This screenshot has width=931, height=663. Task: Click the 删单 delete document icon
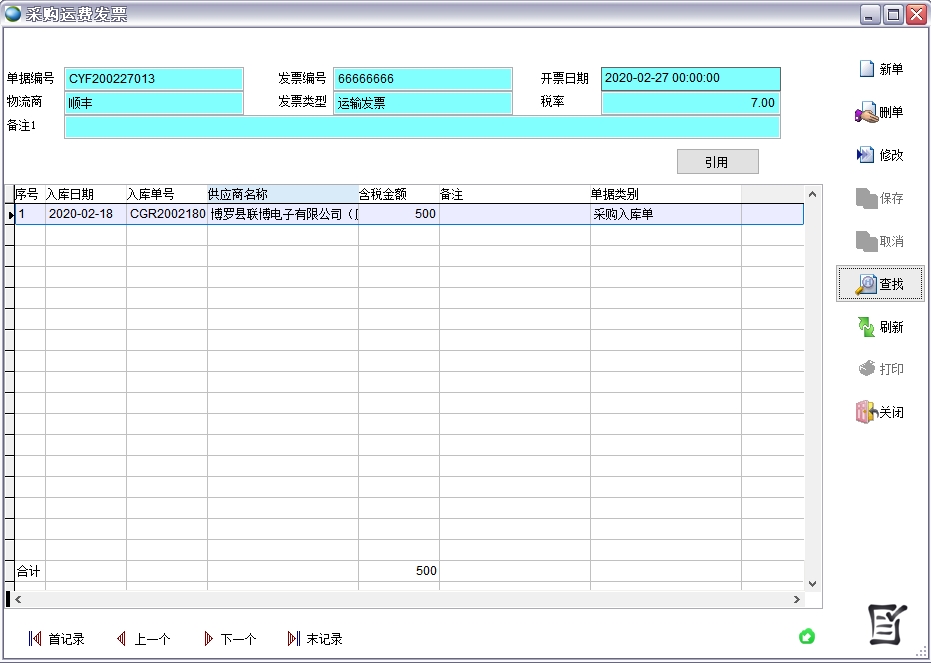point(867,113)
